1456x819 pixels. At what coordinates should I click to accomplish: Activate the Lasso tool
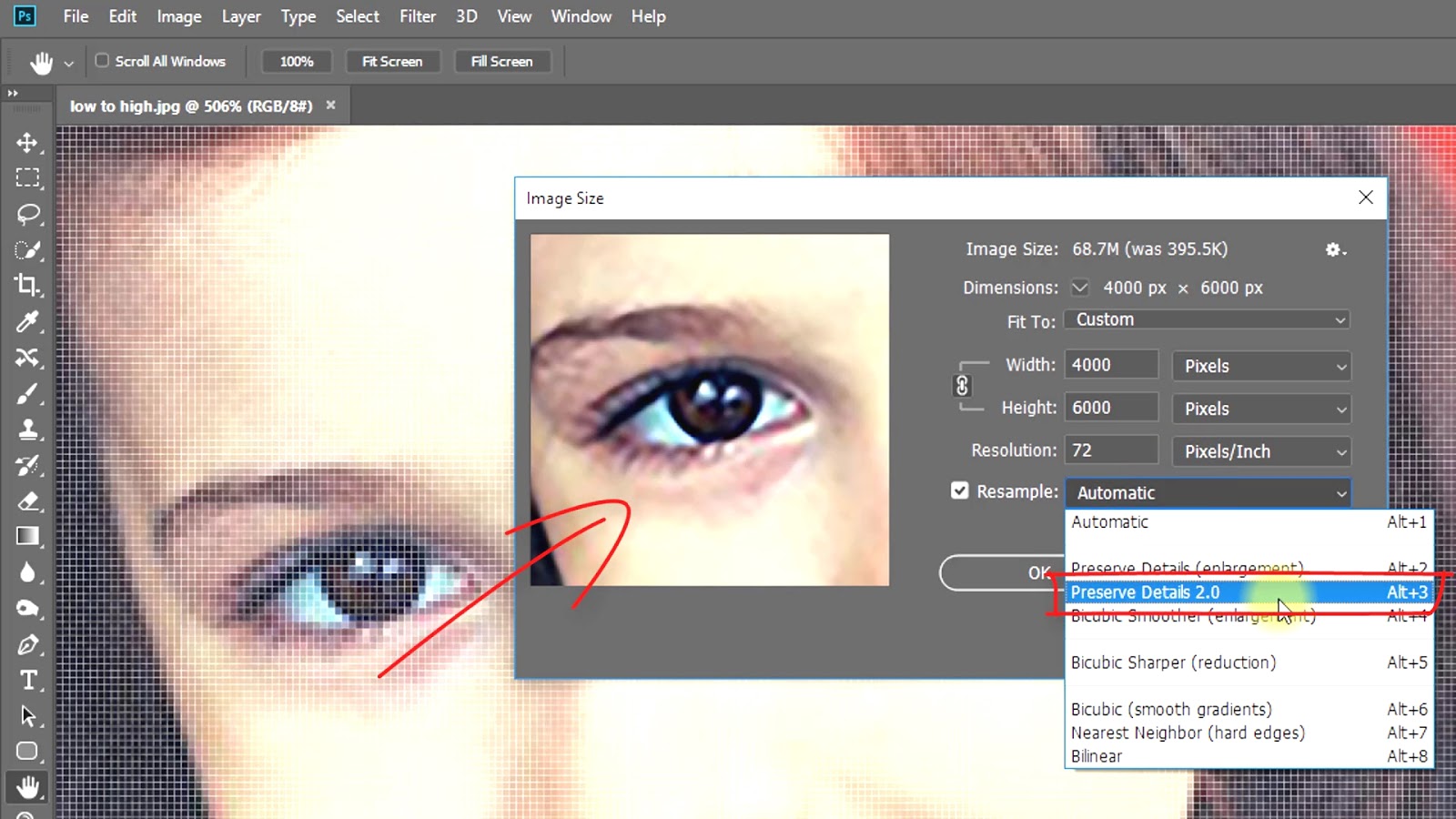coord(27,214)
